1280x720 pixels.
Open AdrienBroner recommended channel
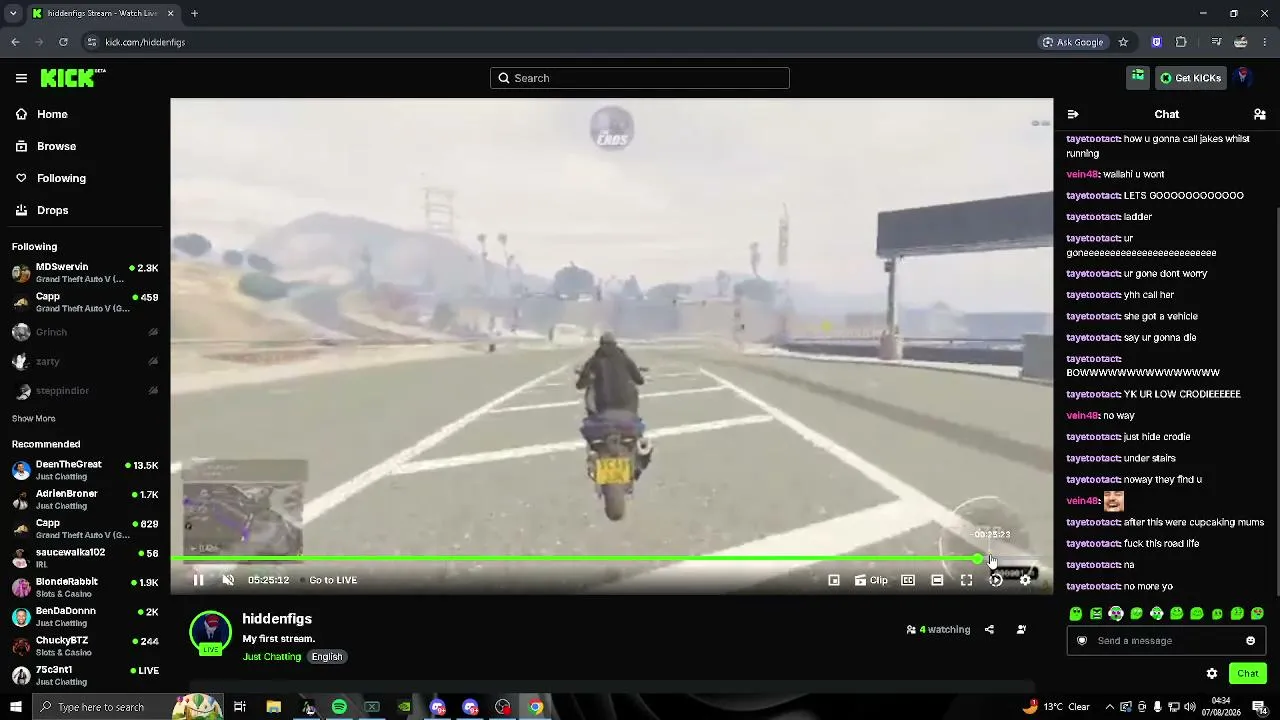(x=85, y=499)
